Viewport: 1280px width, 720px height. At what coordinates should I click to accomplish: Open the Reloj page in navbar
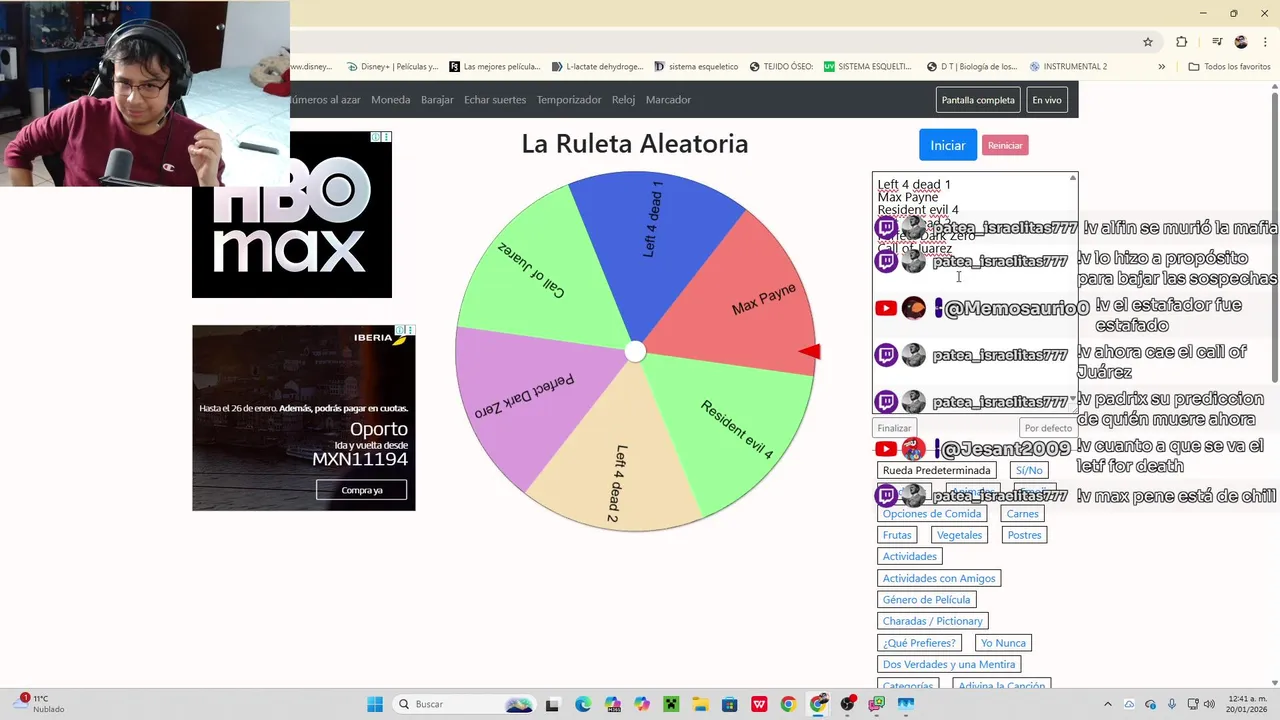(x=624, y=100)
